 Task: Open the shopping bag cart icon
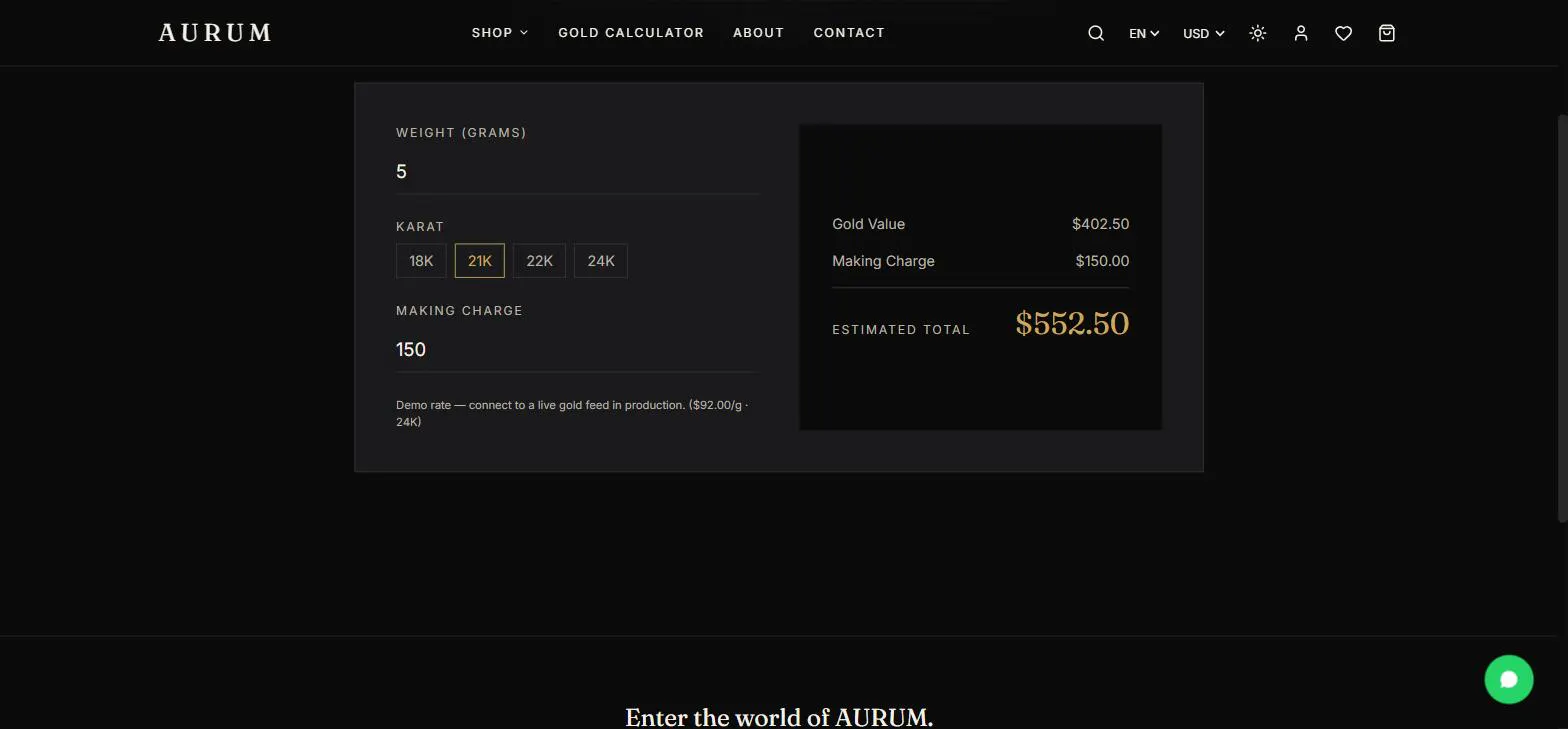coord(1387,33)
